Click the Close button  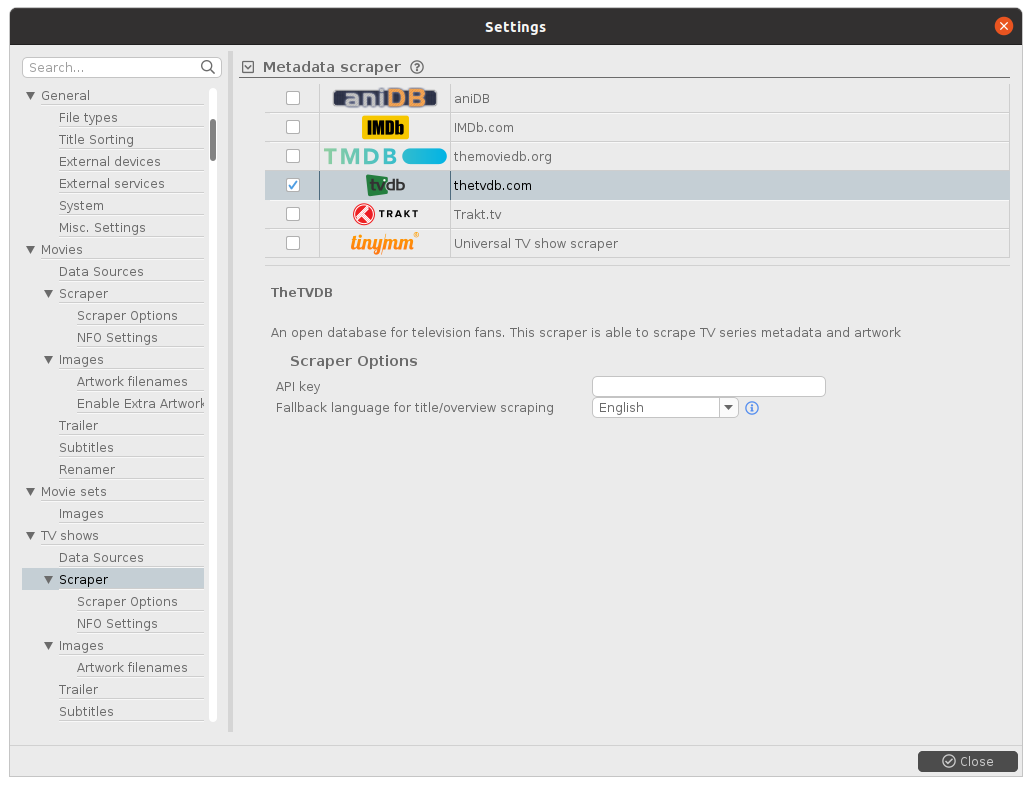click(x=967, y=761)
